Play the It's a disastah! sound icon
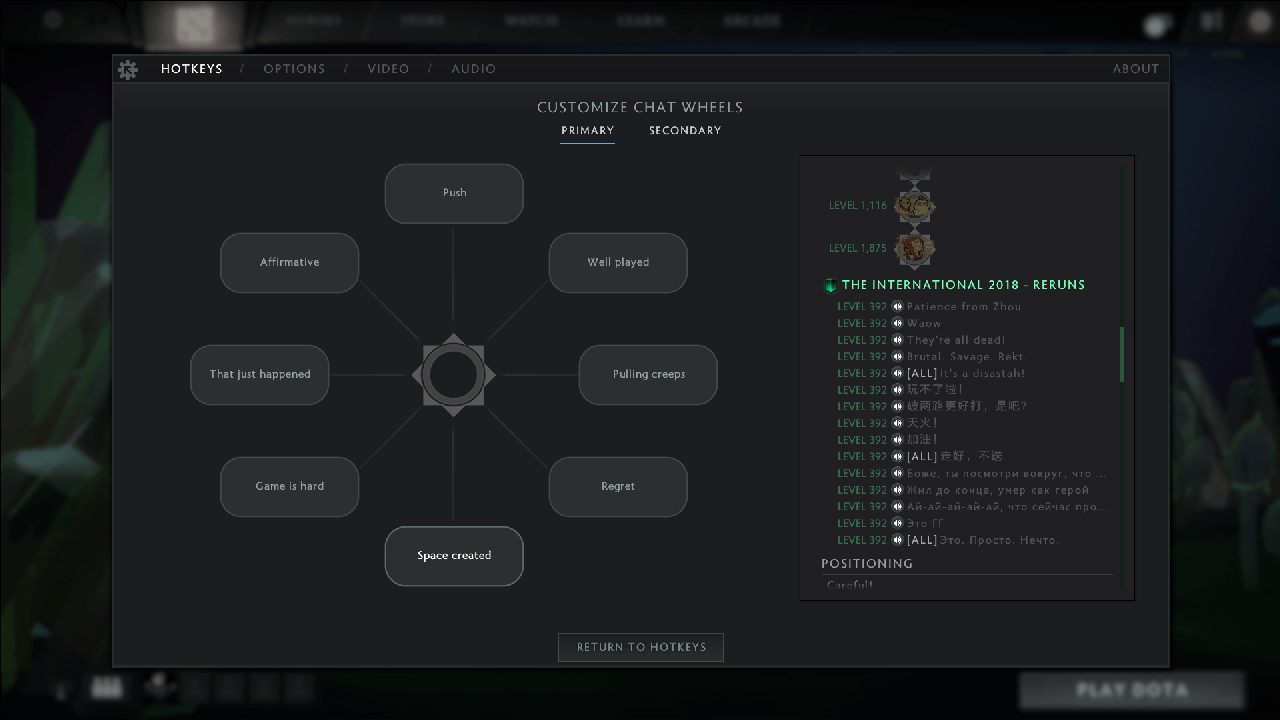1280x720 pixels. pos(897,373)
